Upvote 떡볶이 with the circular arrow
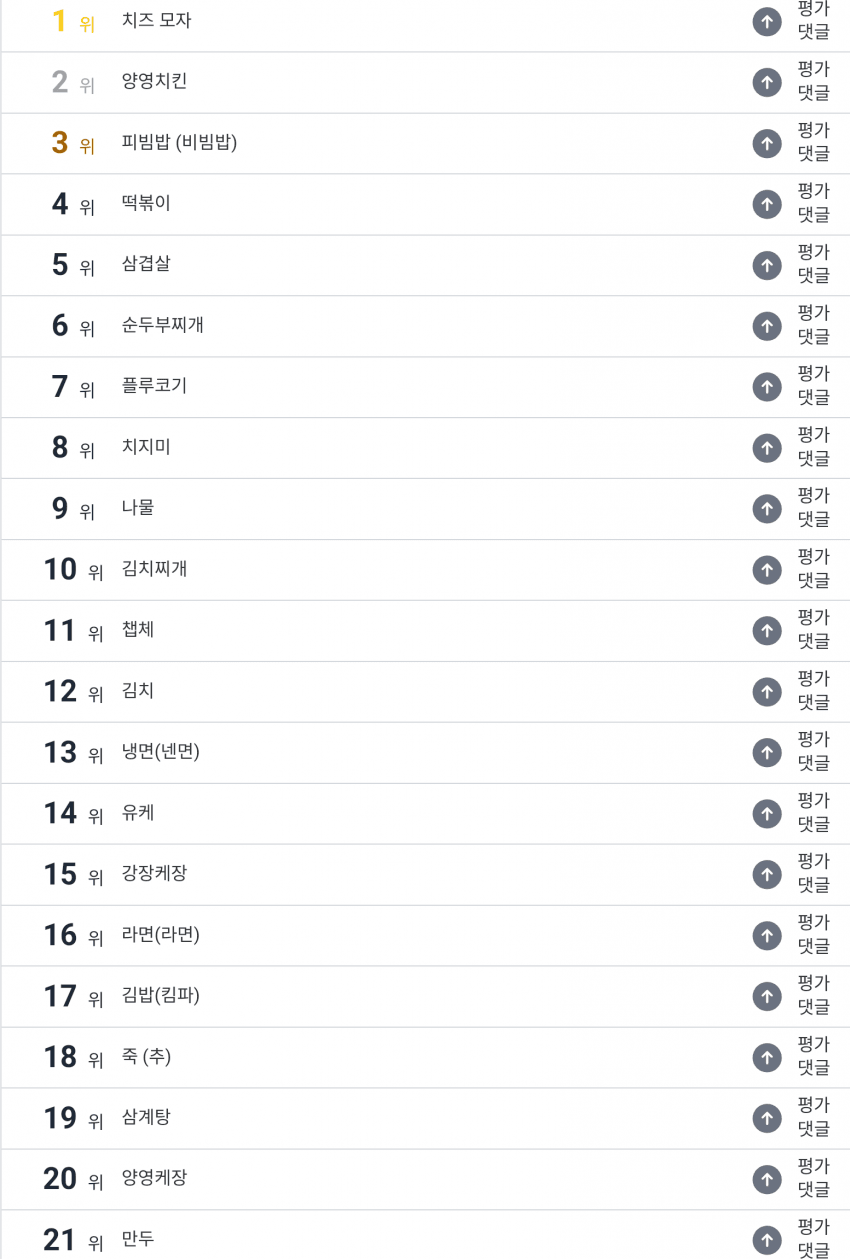This screenshot has height=1259, width=850. (x=767, y=204)
